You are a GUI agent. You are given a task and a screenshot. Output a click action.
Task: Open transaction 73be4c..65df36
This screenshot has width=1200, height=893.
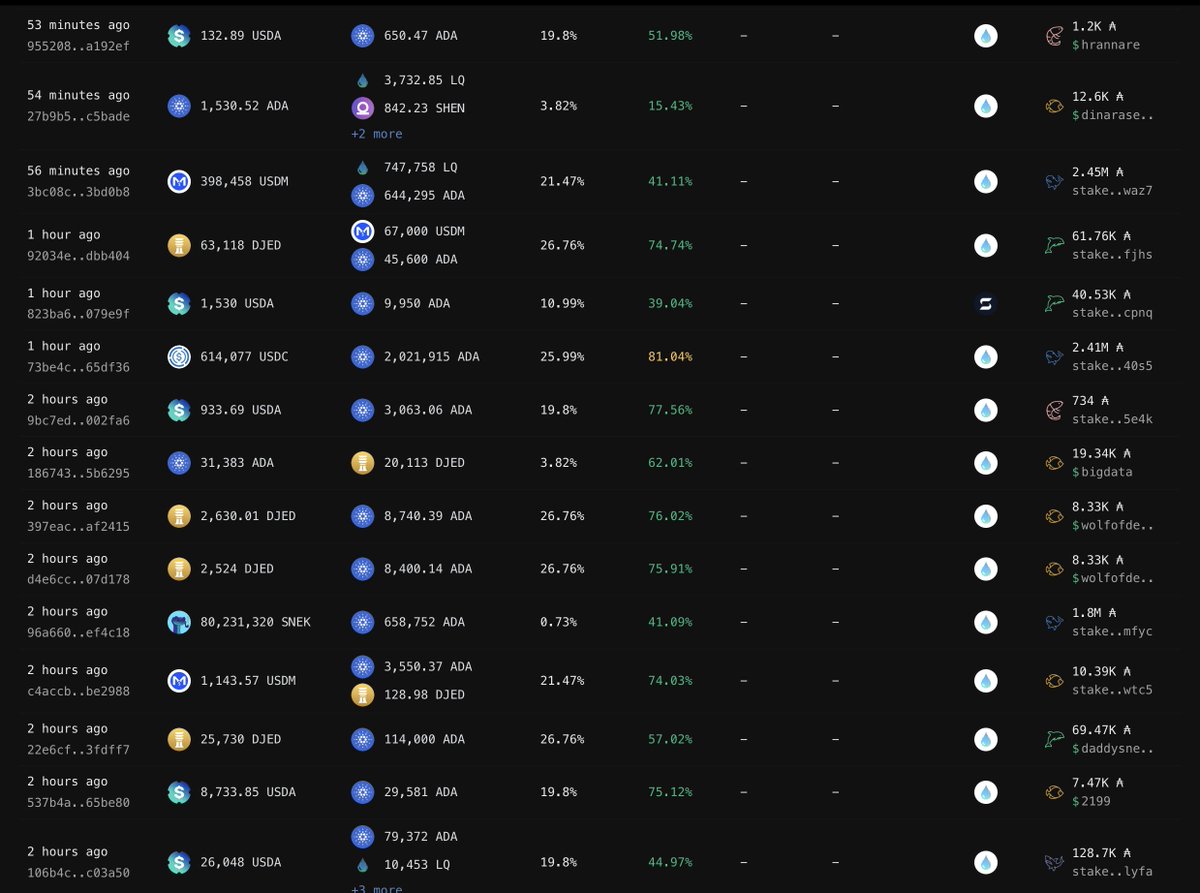point(78,368)
